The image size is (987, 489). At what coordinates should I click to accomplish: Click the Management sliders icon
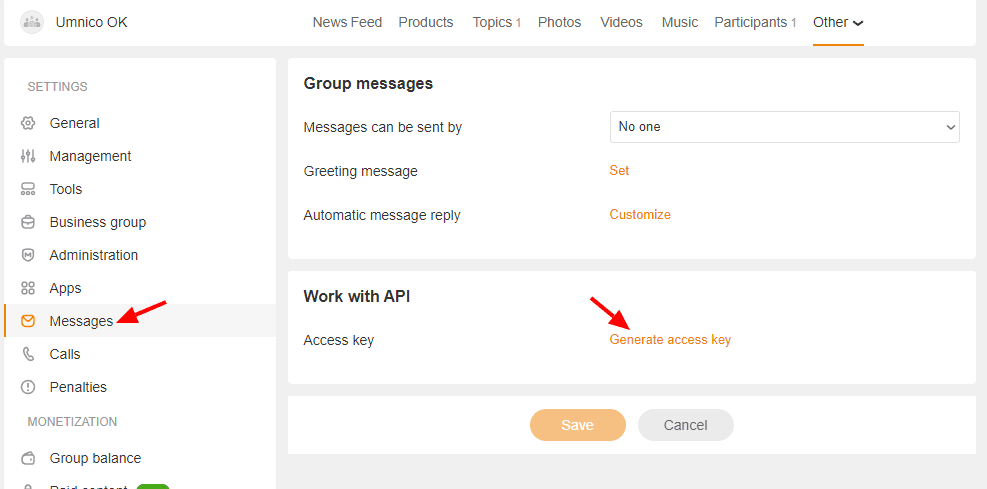[28, 156]
